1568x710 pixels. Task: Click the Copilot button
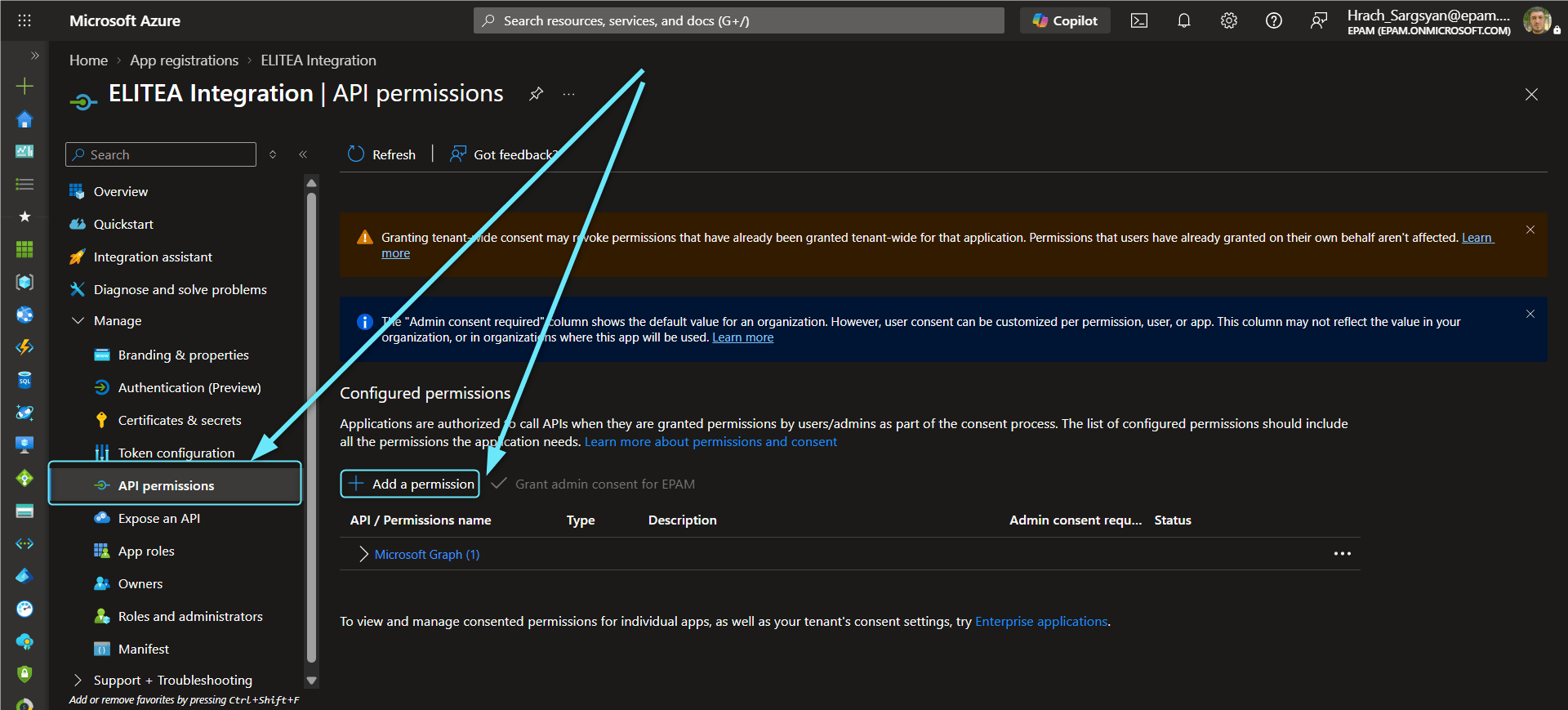click(x=1065, y=20)
